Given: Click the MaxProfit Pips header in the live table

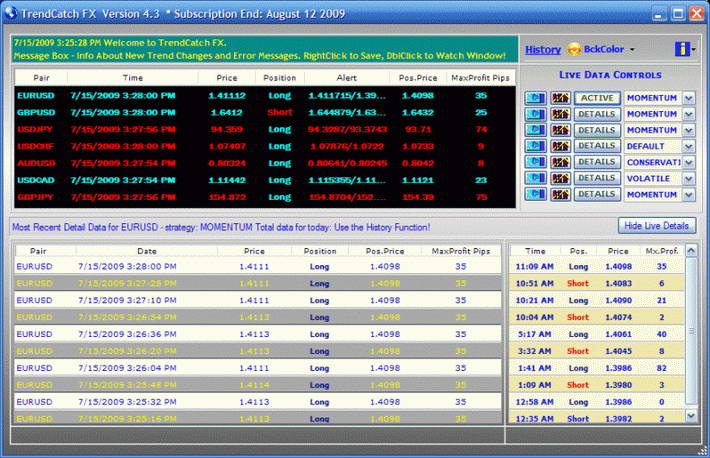Looking at the screenshot, I should 480,78.
